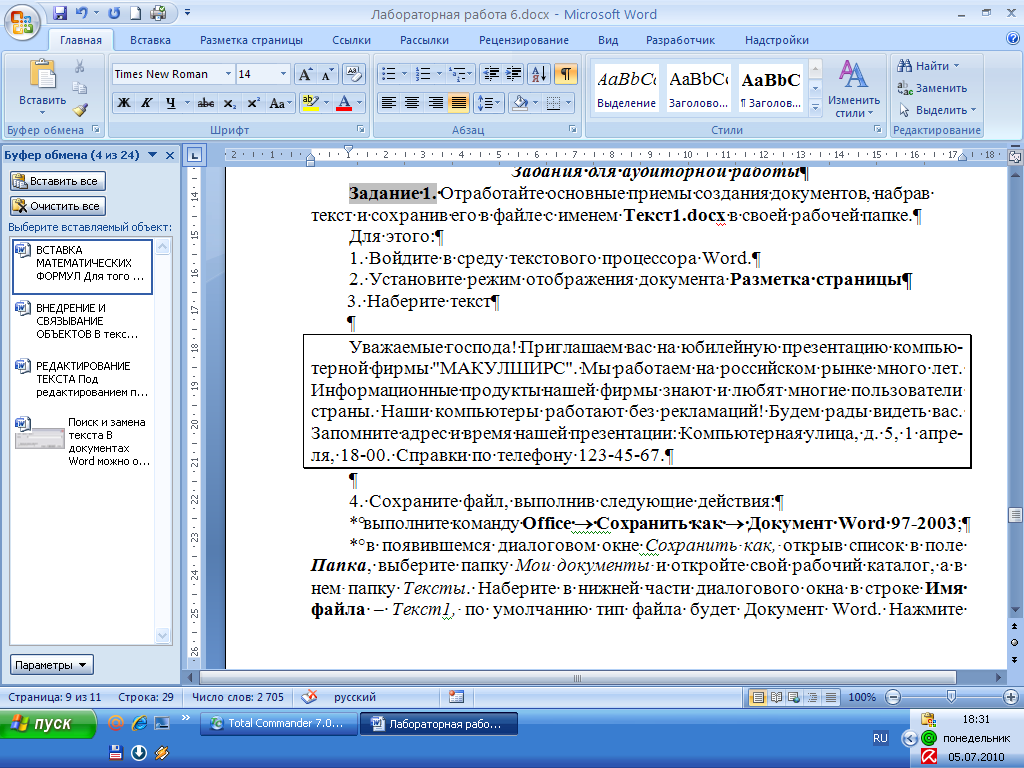
Task: Open Start menu пуск button
Action: [47, 724]
